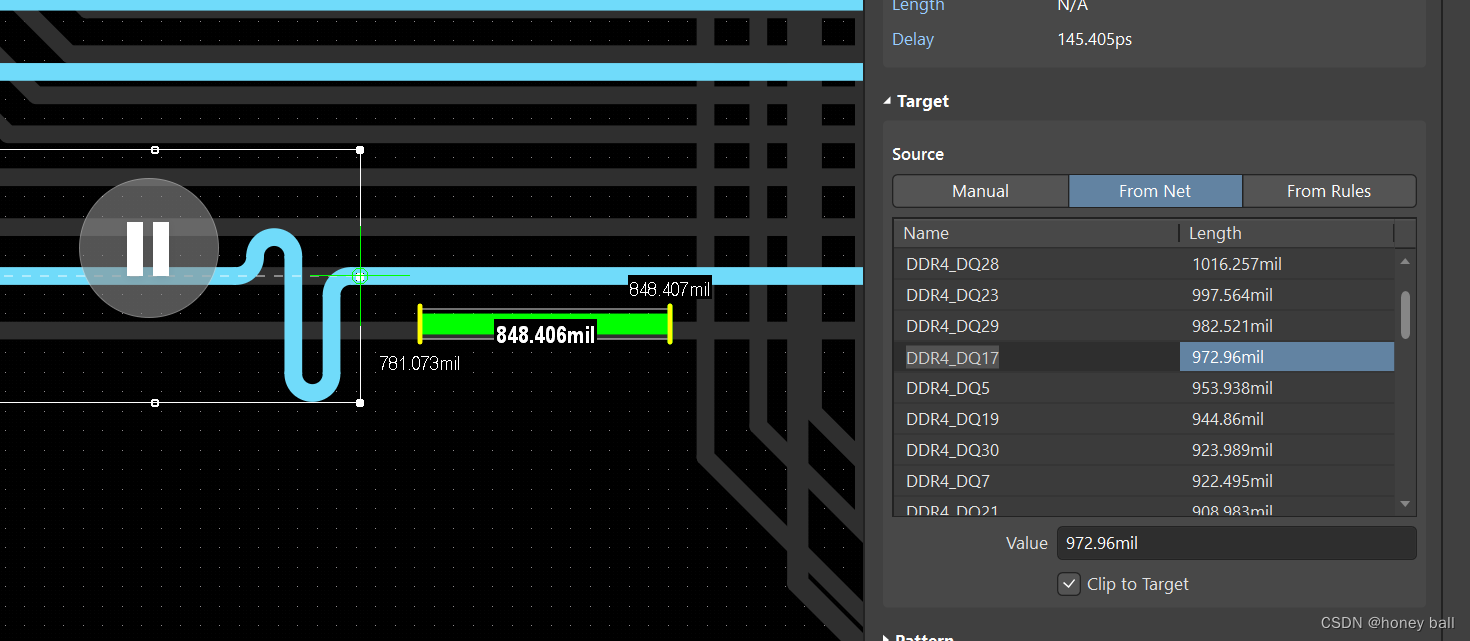
Task: Sort the list by Length column
Action: (1215, 232)
